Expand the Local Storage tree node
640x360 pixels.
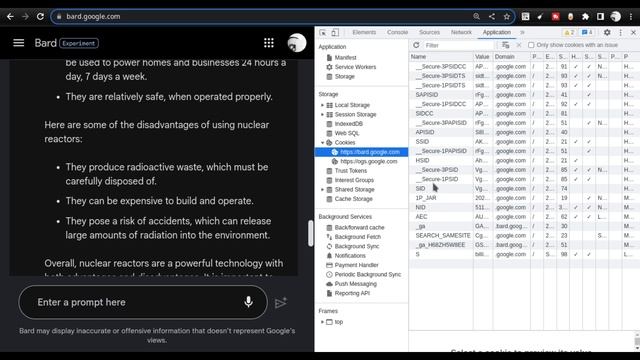(x=322, y=105)
